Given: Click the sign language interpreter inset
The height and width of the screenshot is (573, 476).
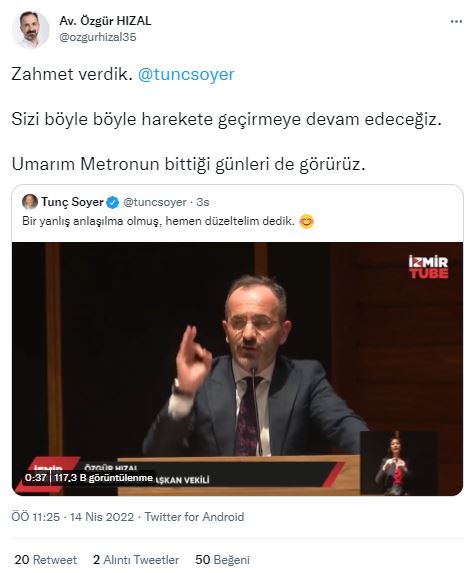Looking at the screenshot, I should pyautogui.click(x=399, y=463).
